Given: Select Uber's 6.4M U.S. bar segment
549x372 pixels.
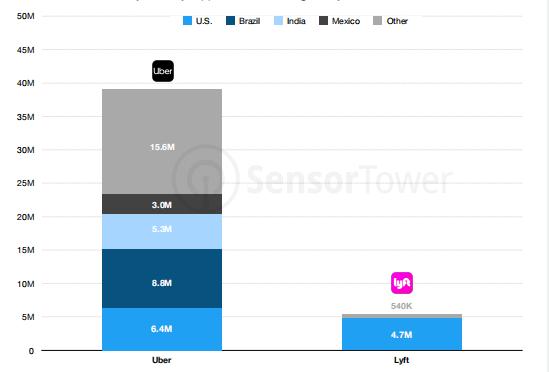Looking at the screenshot, I should [162, 329].
